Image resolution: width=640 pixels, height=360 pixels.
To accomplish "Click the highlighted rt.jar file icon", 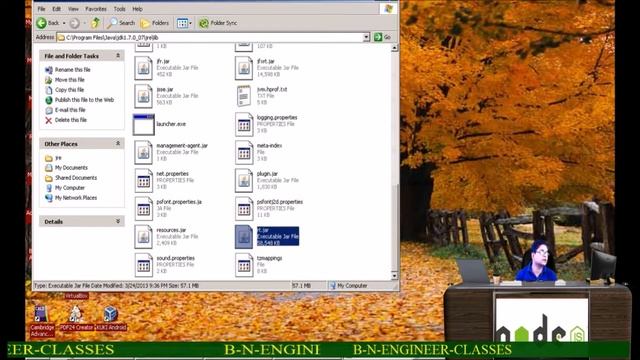I will click(244, 237).
